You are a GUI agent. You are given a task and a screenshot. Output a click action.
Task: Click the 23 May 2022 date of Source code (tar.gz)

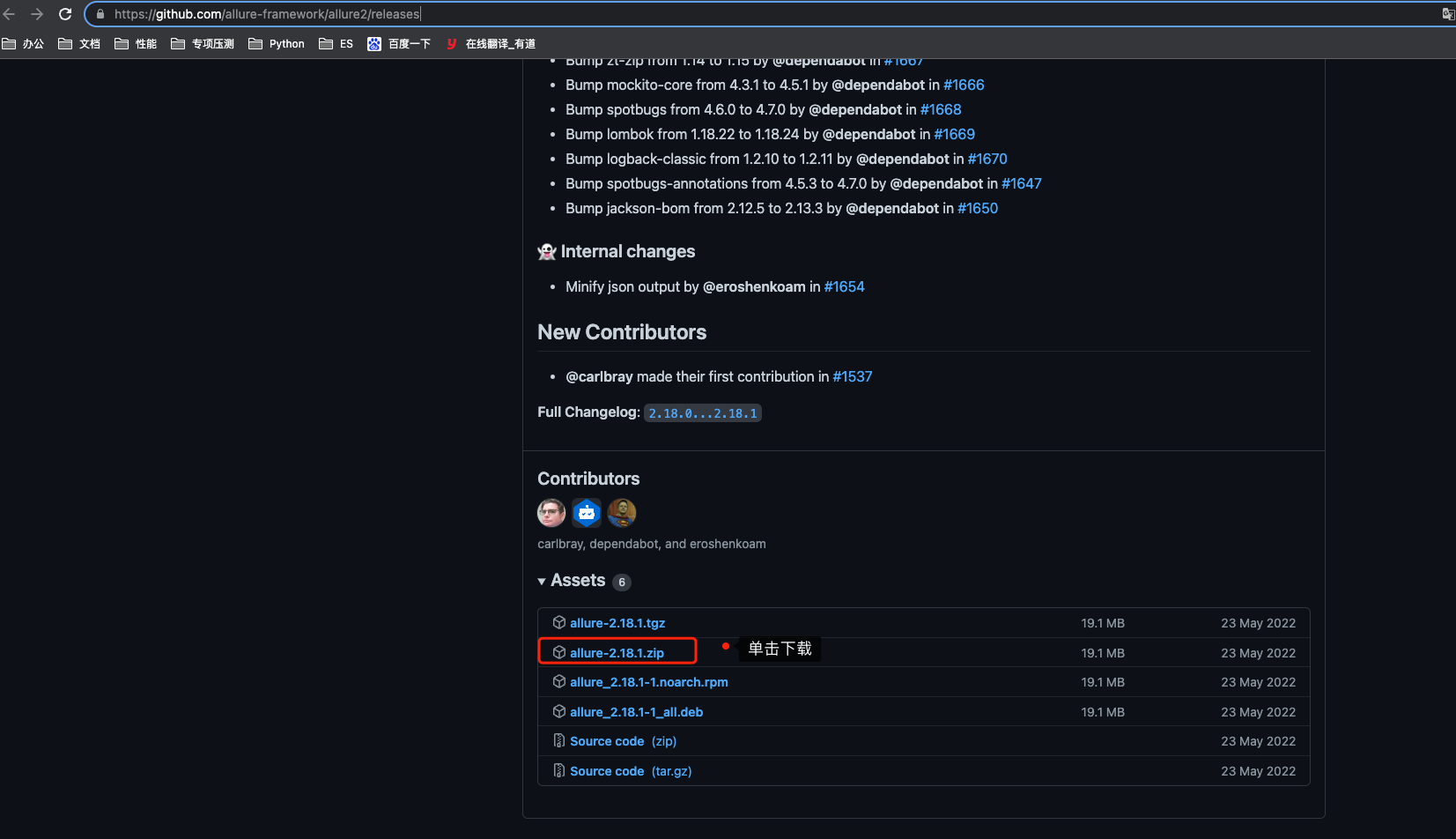(x=1258, y=771)
